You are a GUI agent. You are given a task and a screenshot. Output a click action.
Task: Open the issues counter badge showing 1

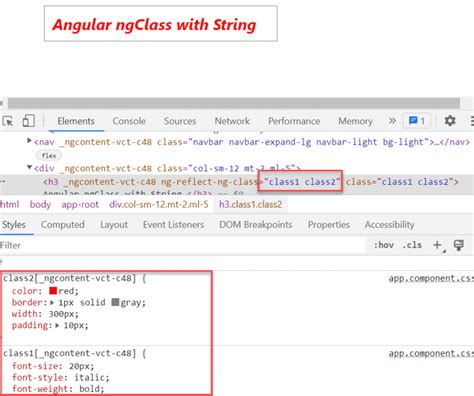(417, 121)
